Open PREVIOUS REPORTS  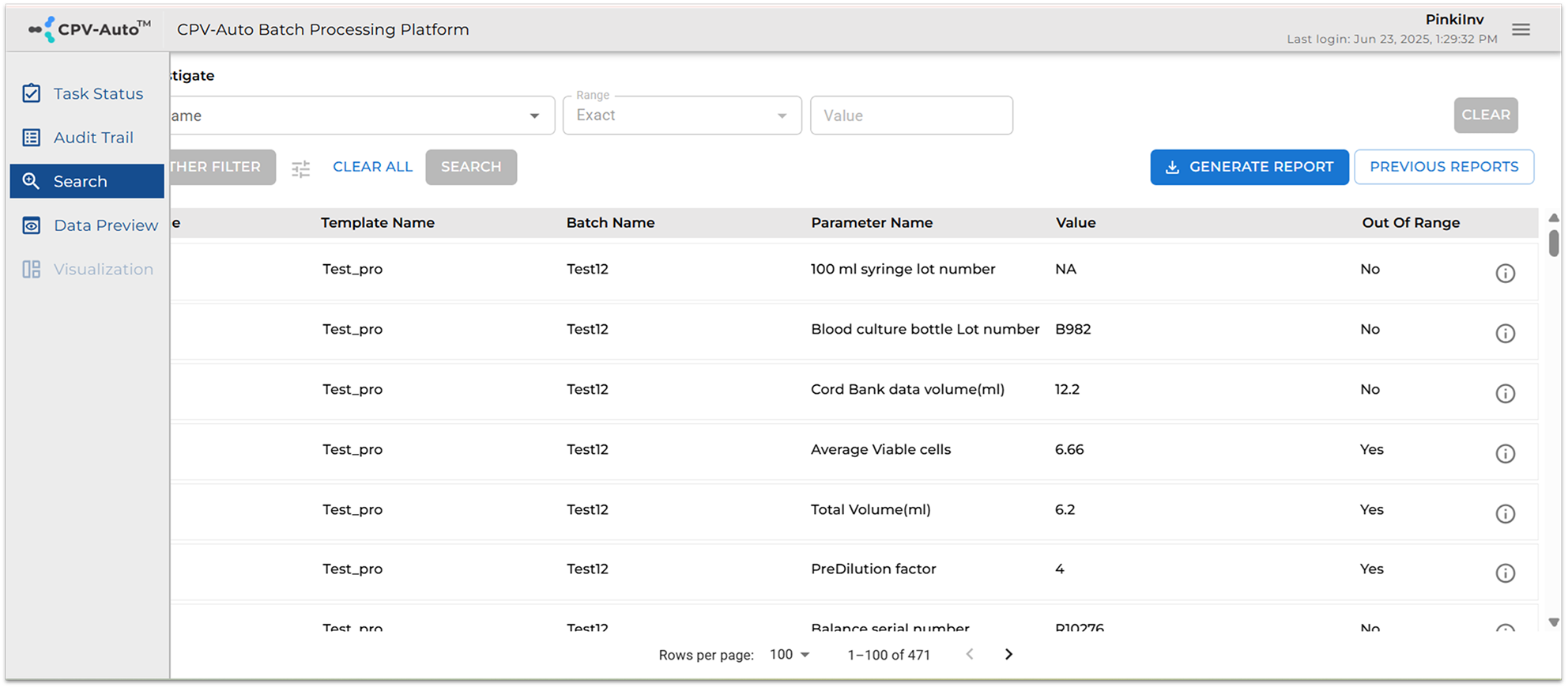point(1444,167)
